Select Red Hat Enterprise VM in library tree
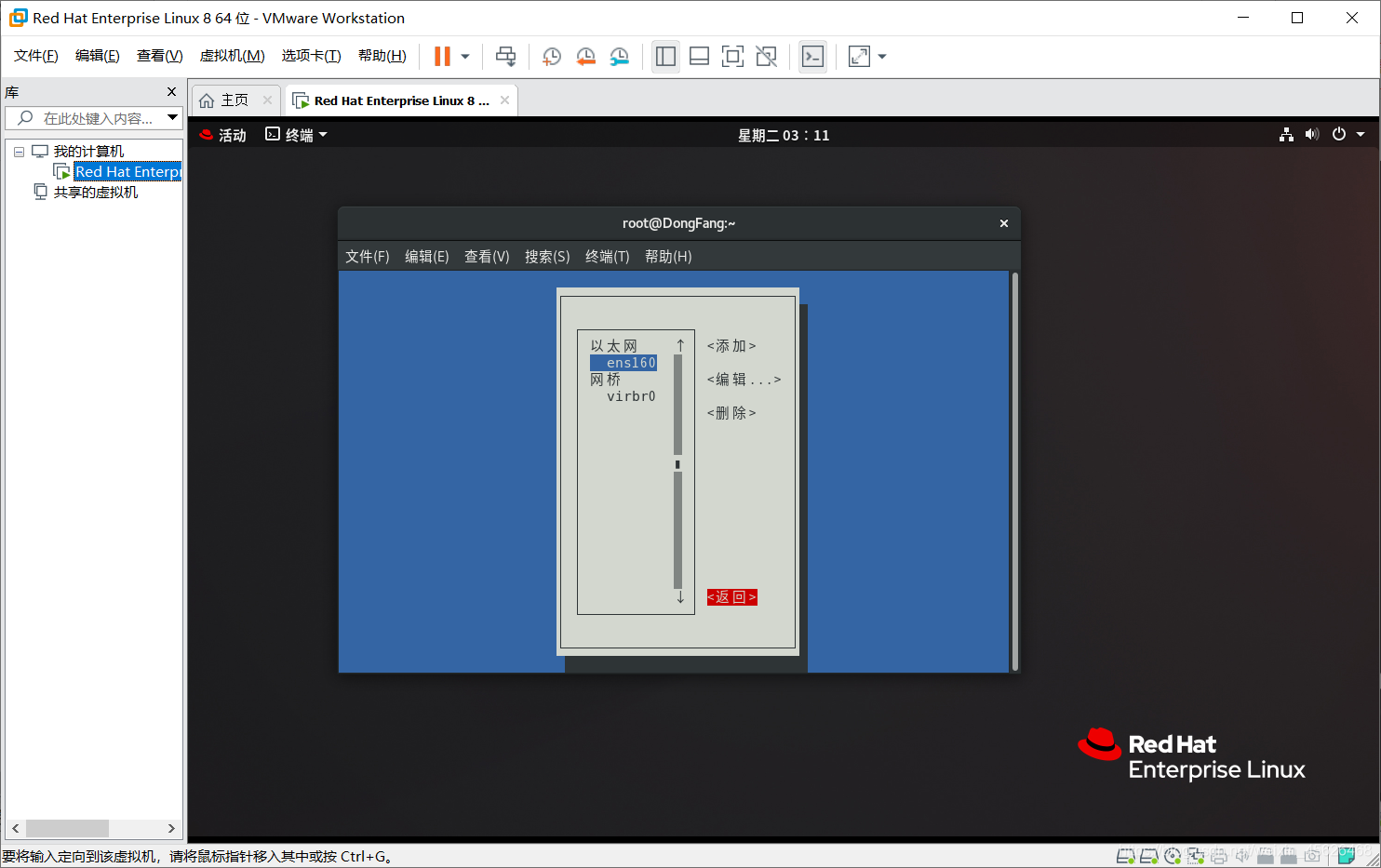 point(127,172)
